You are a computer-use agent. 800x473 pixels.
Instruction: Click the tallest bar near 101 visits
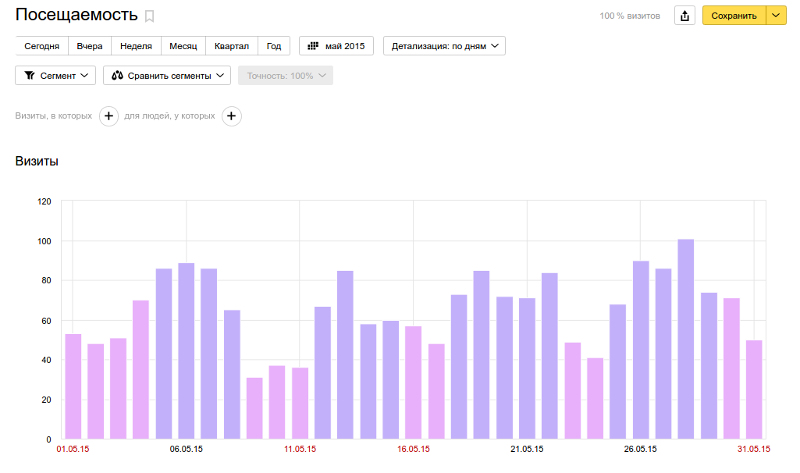[x=686, y=340]
